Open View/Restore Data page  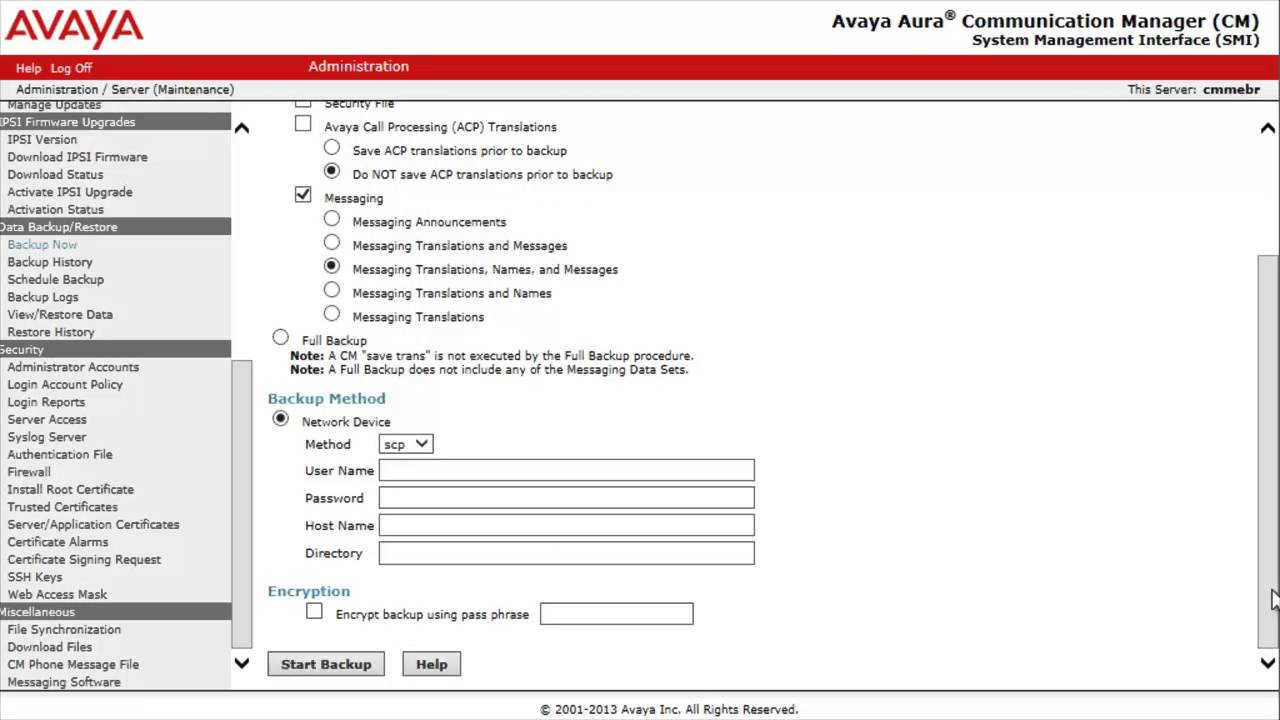[60, 315]
